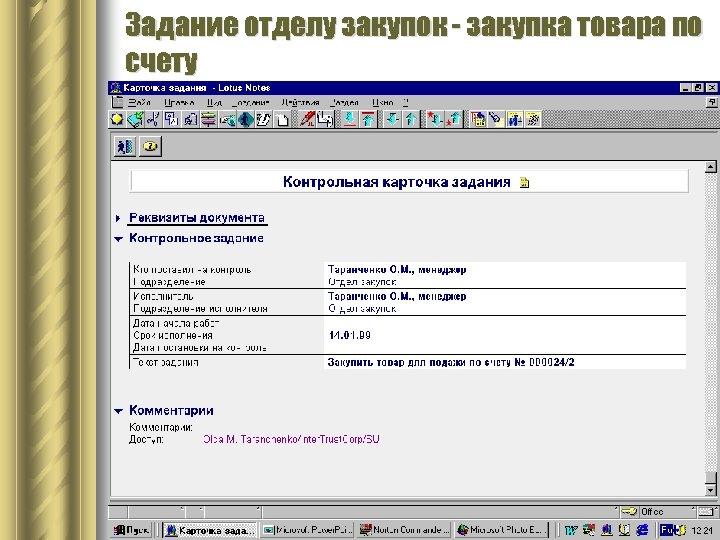Screen dimensions: 720x540
Task: Open the Раздел menu
Action: click(x=344, y=102)
